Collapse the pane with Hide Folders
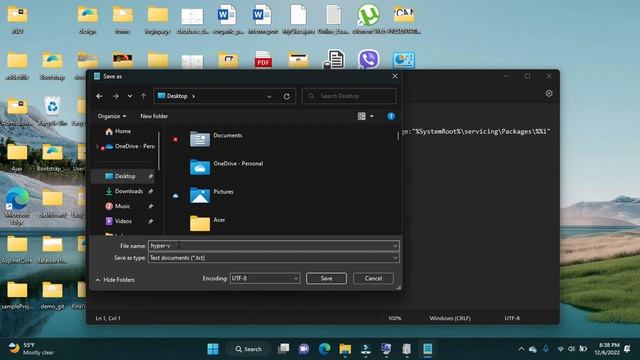This screenshot has width=640, height=360. tap(115, 280)
